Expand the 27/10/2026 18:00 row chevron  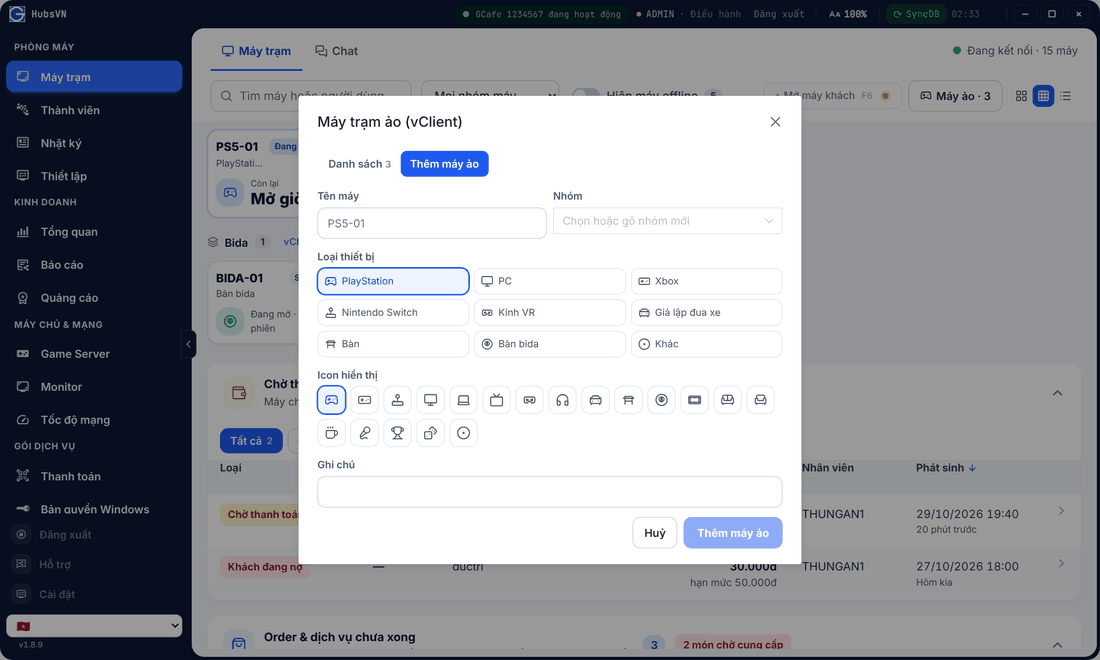tap(1061, 564)
